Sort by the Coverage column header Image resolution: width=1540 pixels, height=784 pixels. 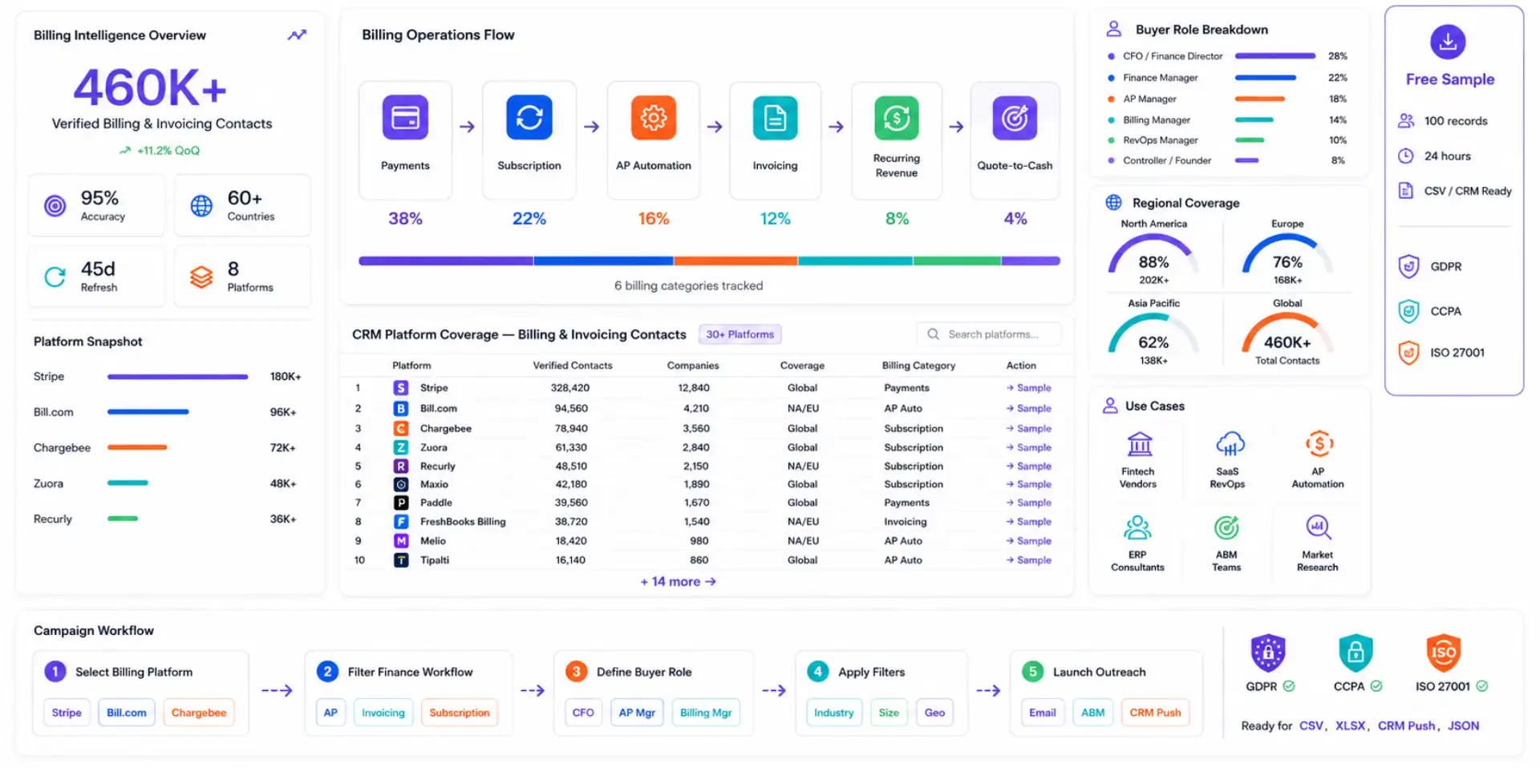[802, 366]
